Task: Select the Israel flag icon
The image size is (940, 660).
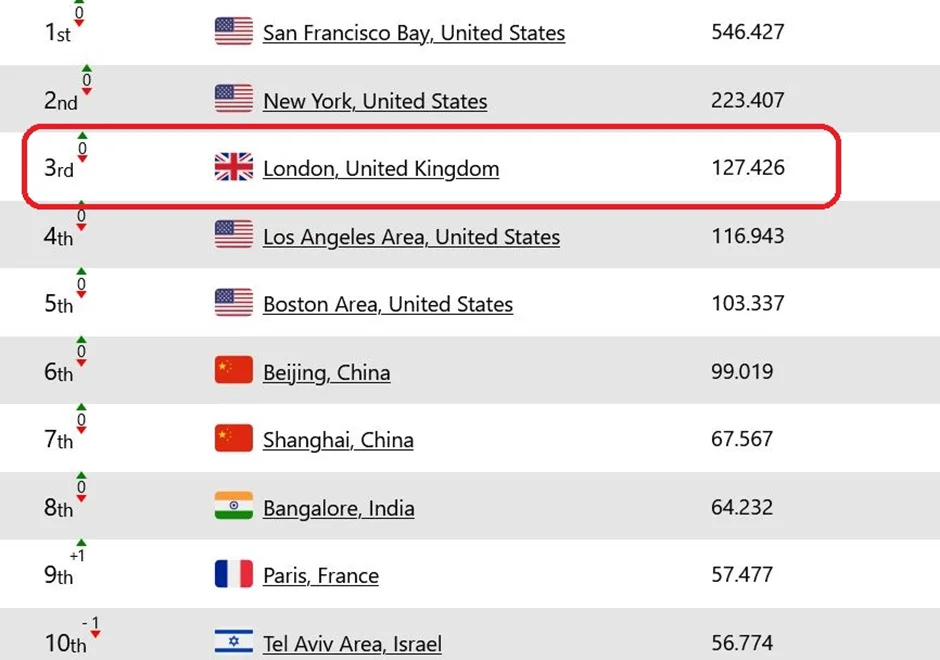Action: pyautogui.click(x=233, y=641)
